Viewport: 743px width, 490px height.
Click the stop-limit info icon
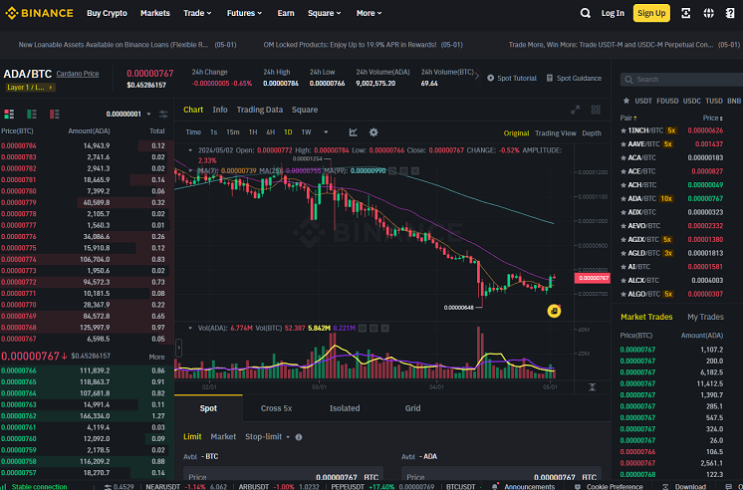(299, 437)
